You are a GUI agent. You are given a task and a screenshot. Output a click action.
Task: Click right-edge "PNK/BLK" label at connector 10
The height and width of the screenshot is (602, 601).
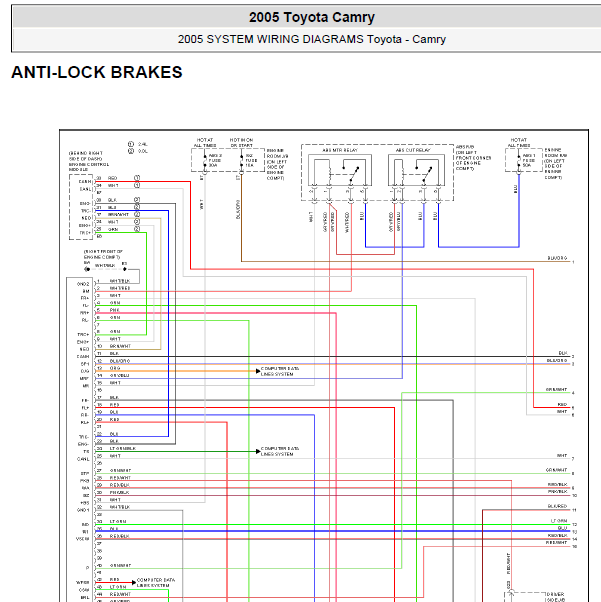click(558, 491)
